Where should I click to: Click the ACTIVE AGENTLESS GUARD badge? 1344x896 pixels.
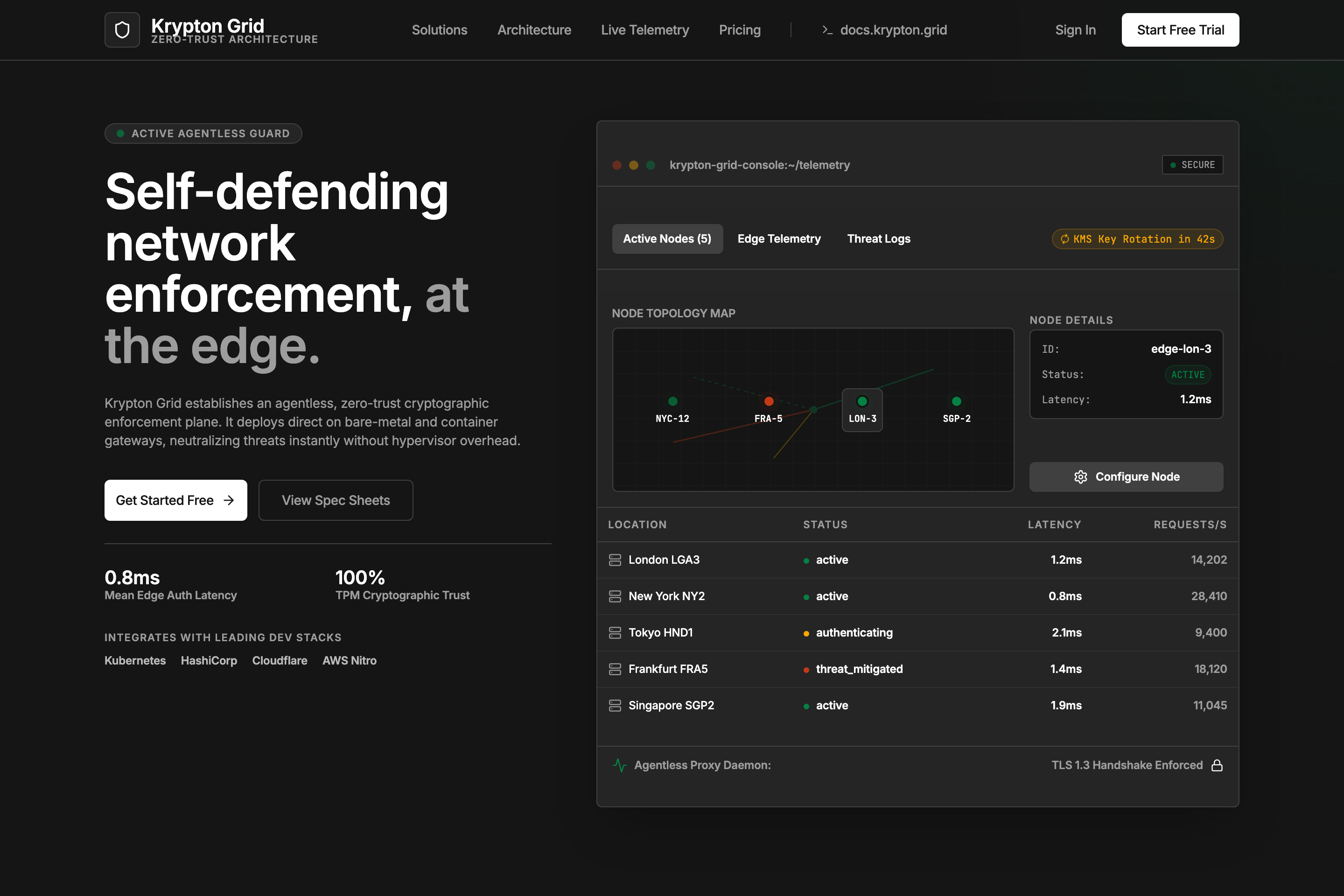(203, 134)
